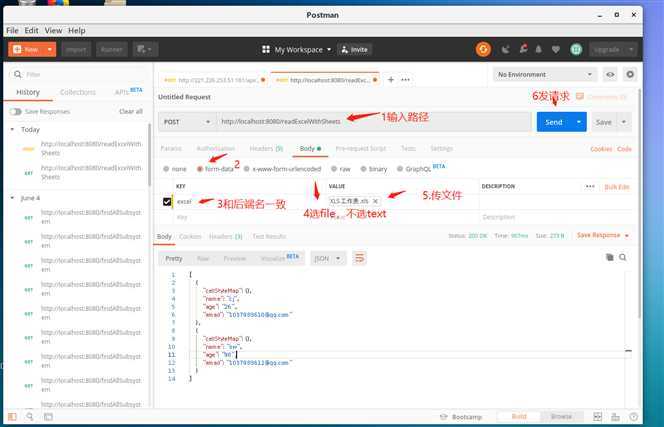Toggle the Save Responses switch

pyautogui.click(x=16, y=111)
